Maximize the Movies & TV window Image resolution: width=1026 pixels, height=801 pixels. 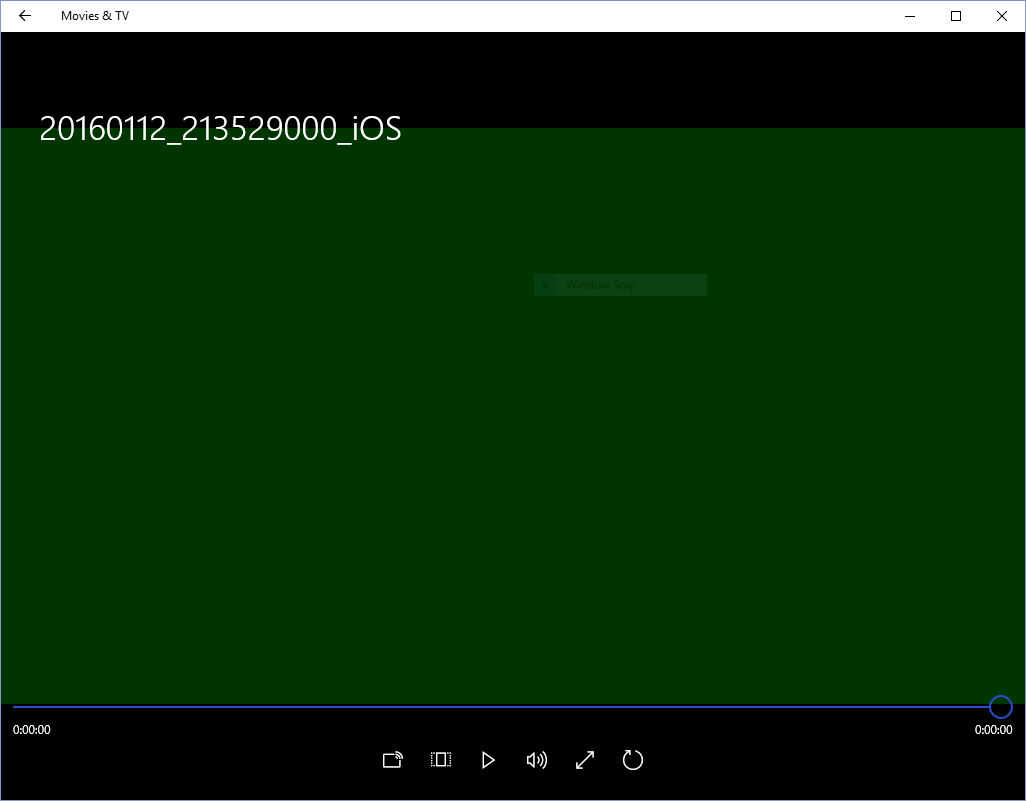956,16
